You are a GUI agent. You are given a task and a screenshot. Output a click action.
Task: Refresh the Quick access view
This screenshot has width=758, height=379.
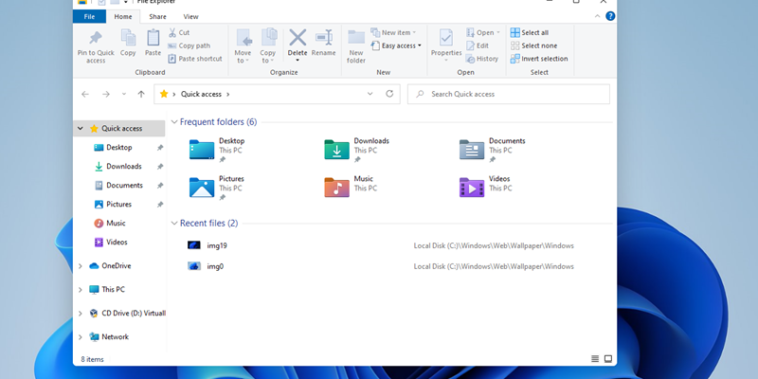pyautogui.click(x=389, y=94)
